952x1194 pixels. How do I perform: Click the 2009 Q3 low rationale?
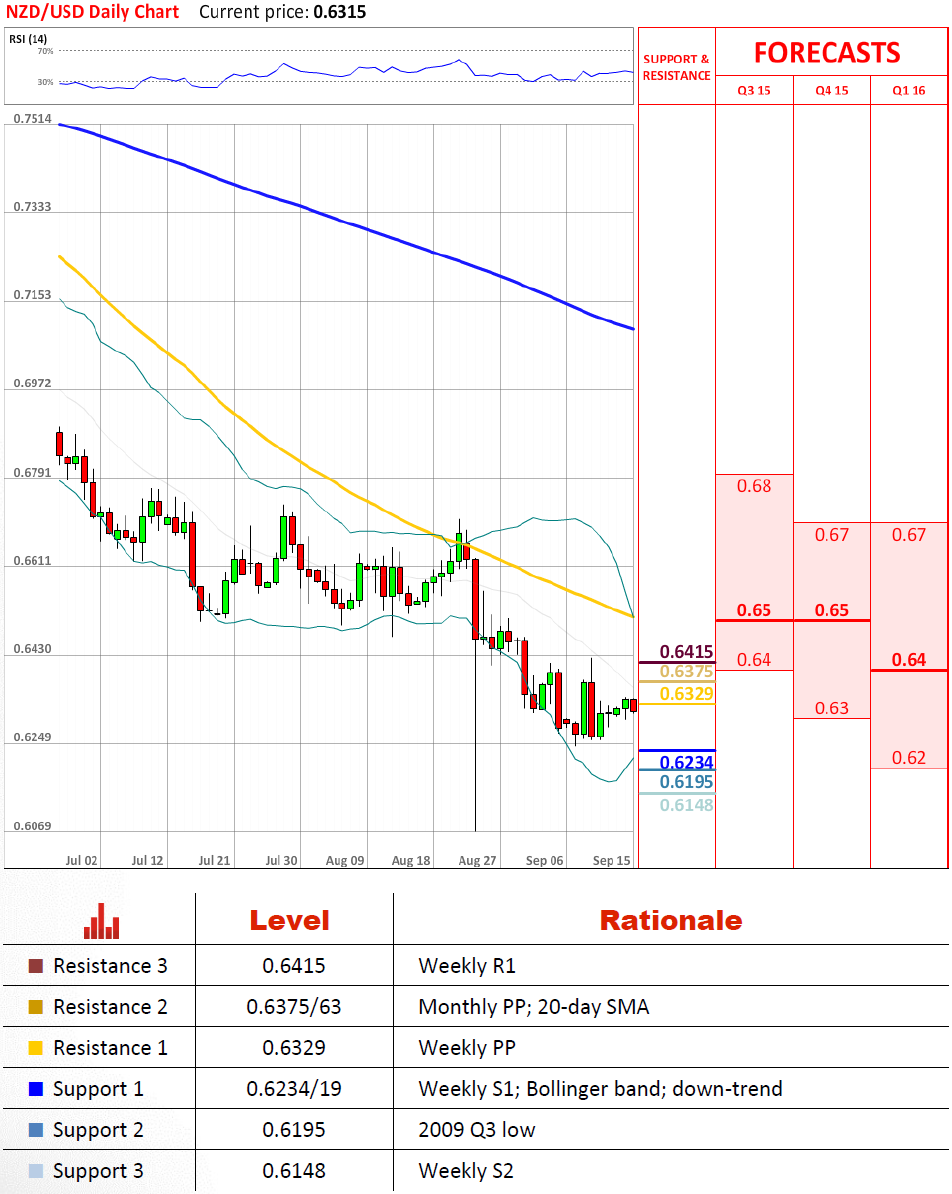477,1131
